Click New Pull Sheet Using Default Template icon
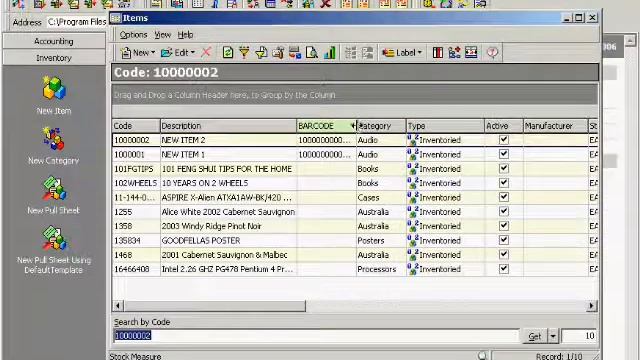640x360 pixels. pyautogui.click(x=54, y=238)
